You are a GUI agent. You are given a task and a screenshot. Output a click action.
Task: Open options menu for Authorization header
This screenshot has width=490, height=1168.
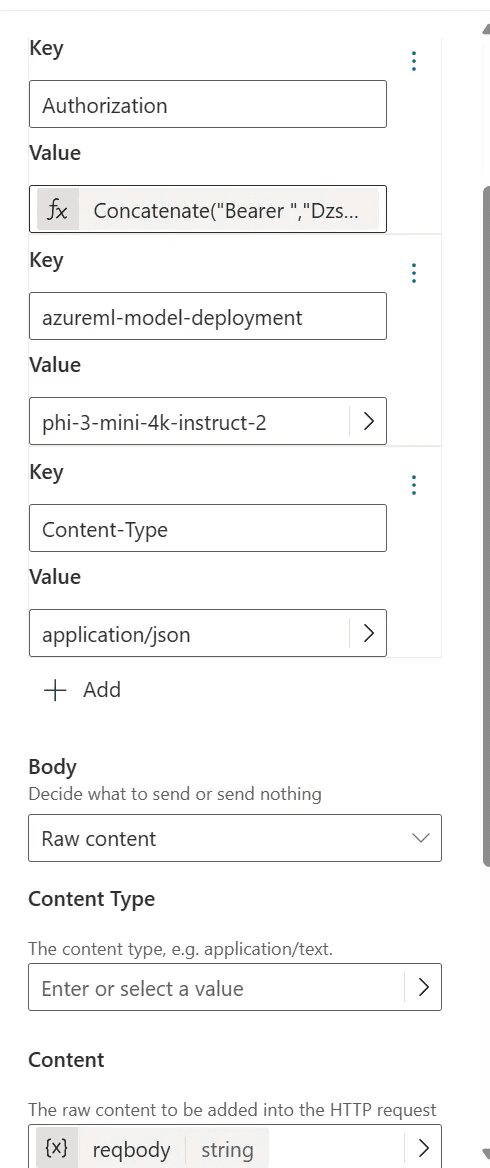[x=414, y=61]
